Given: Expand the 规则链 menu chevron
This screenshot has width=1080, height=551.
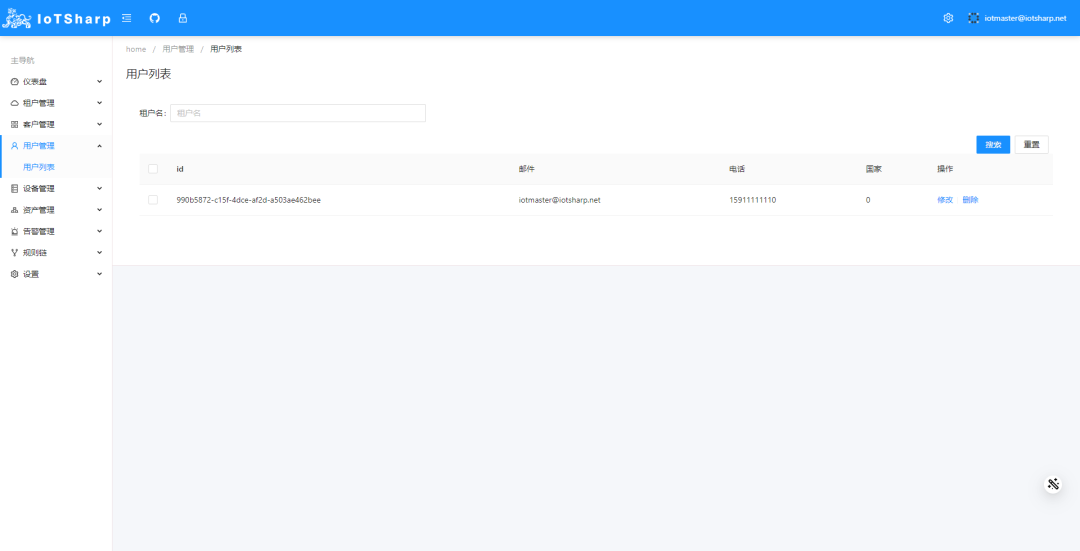Looking at the screenshot, I should [99, 252].
